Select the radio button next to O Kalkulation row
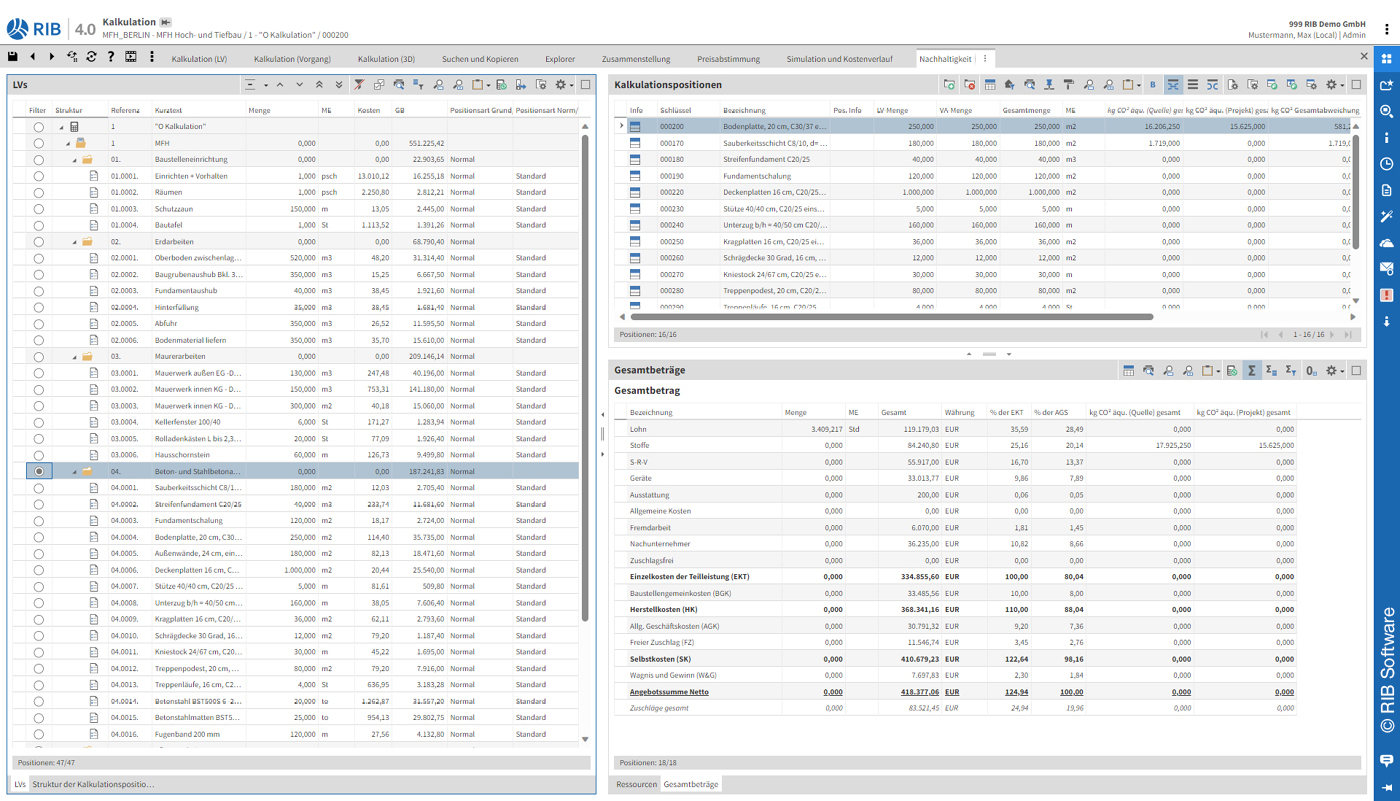This screenshot has width=1400, height=801. coord(39,126)
